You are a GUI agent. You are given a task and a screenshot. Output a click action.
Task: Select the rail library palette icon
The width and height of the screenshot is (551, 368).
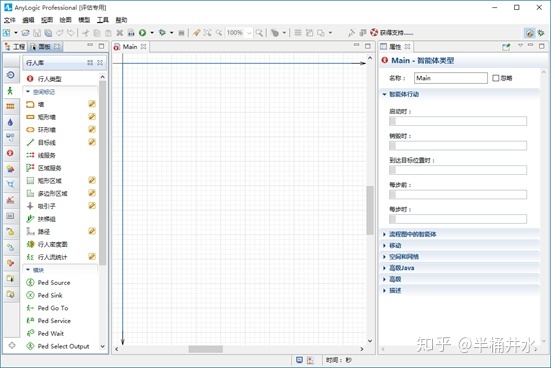[10, 106]
